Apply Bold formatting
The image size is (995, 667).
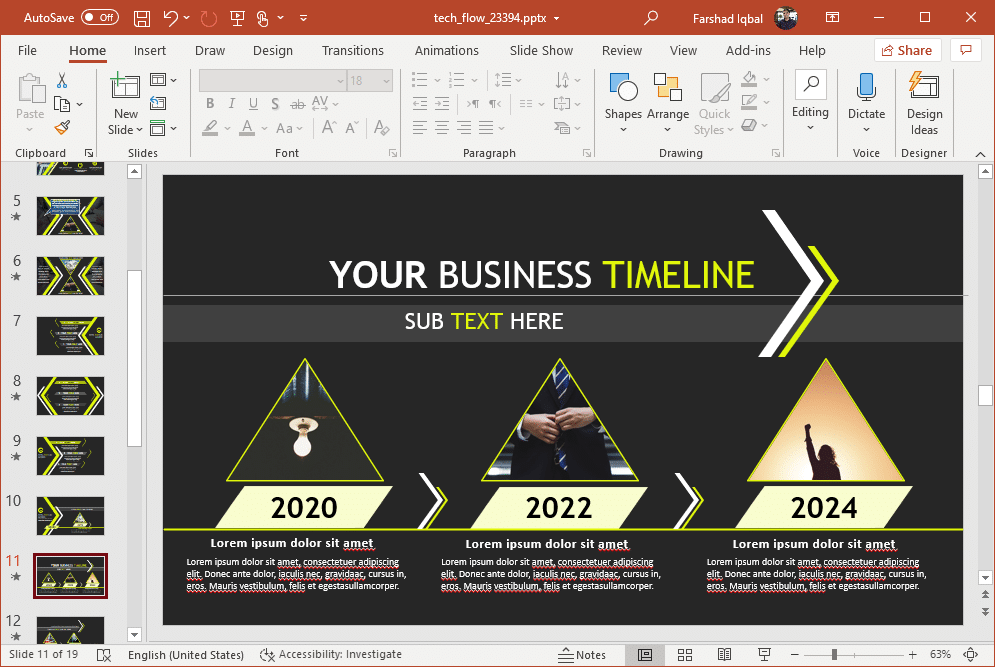(x=210, y=103)
